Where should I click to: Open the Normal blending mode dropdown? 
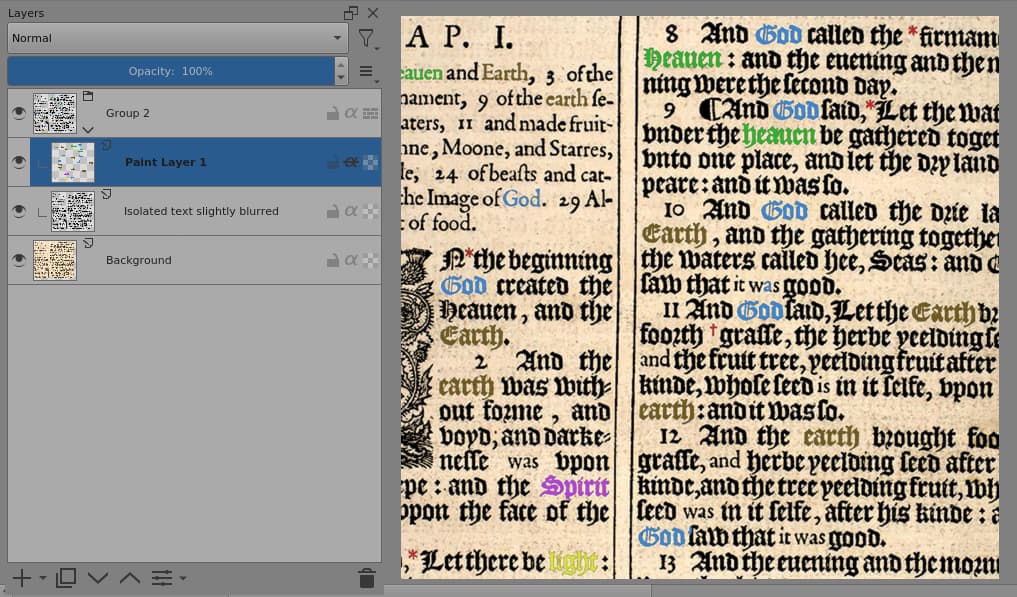point(177,38)
